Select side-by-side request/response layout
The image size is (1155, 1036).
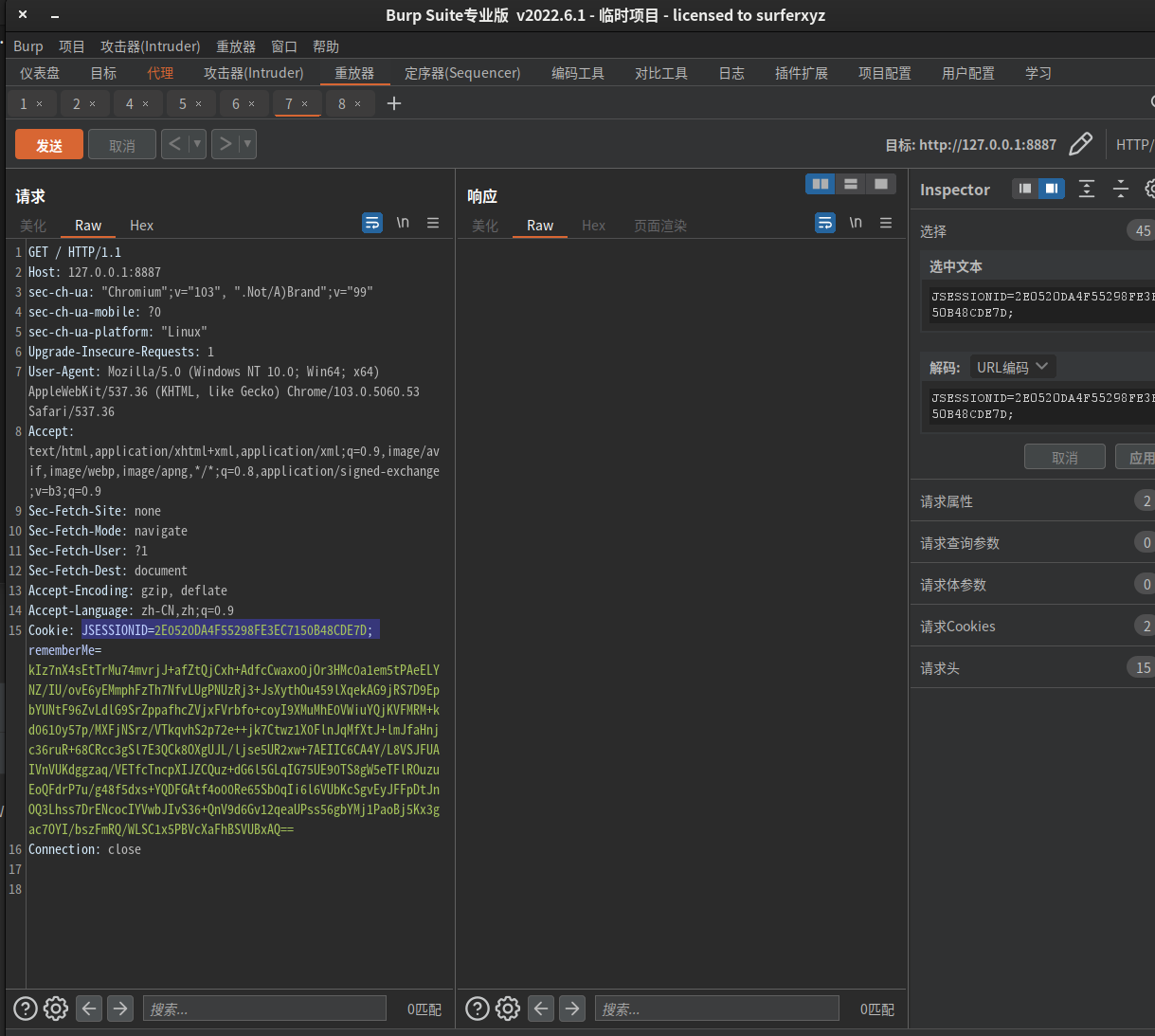coord(821,184)
